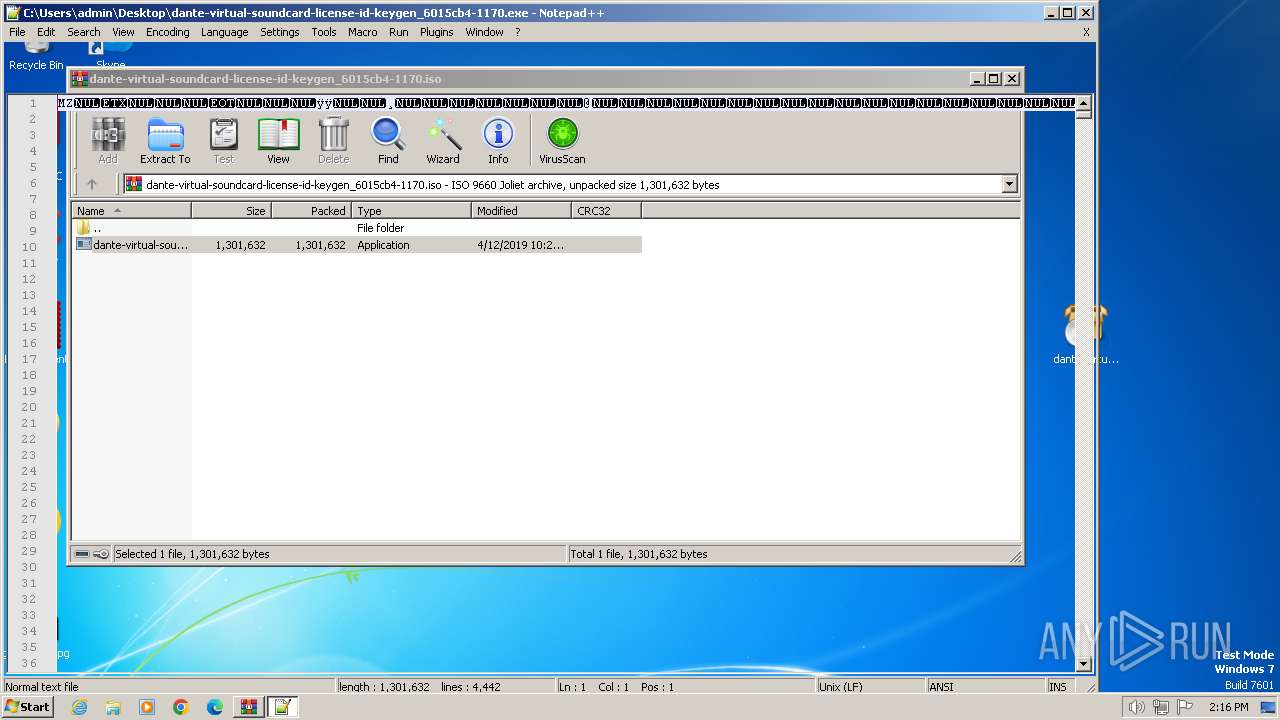Go up one folder level arrow
The width and height of the screenshot is (1280, 720).
[92, 184]
